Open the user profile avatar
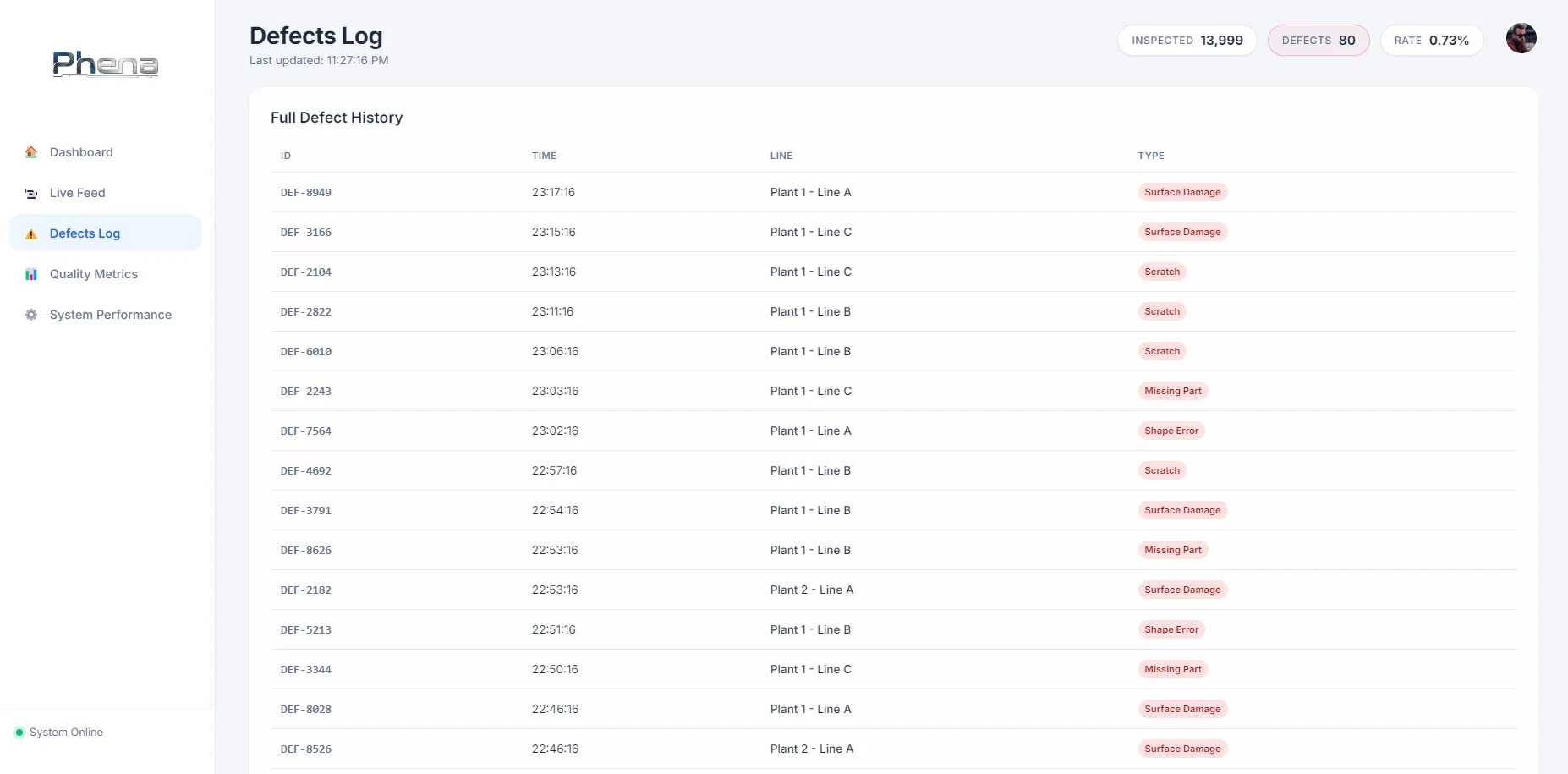The image size is (1568, 774). coord(1521,38)
